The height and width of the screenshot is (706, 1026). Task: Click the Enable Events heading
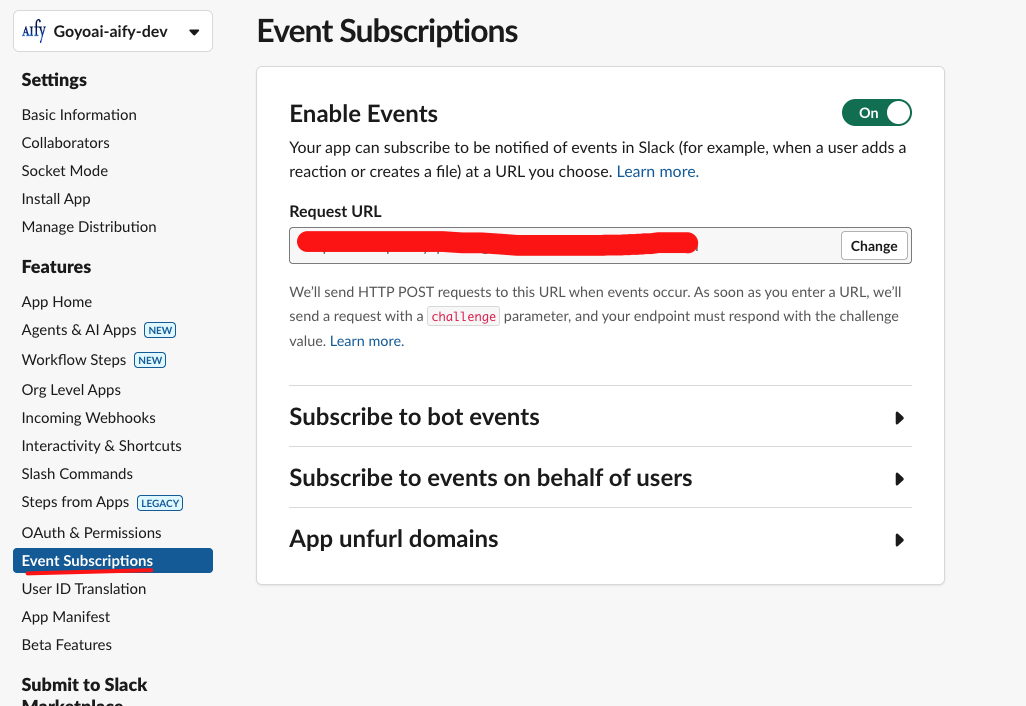click(x=363, y=114)
